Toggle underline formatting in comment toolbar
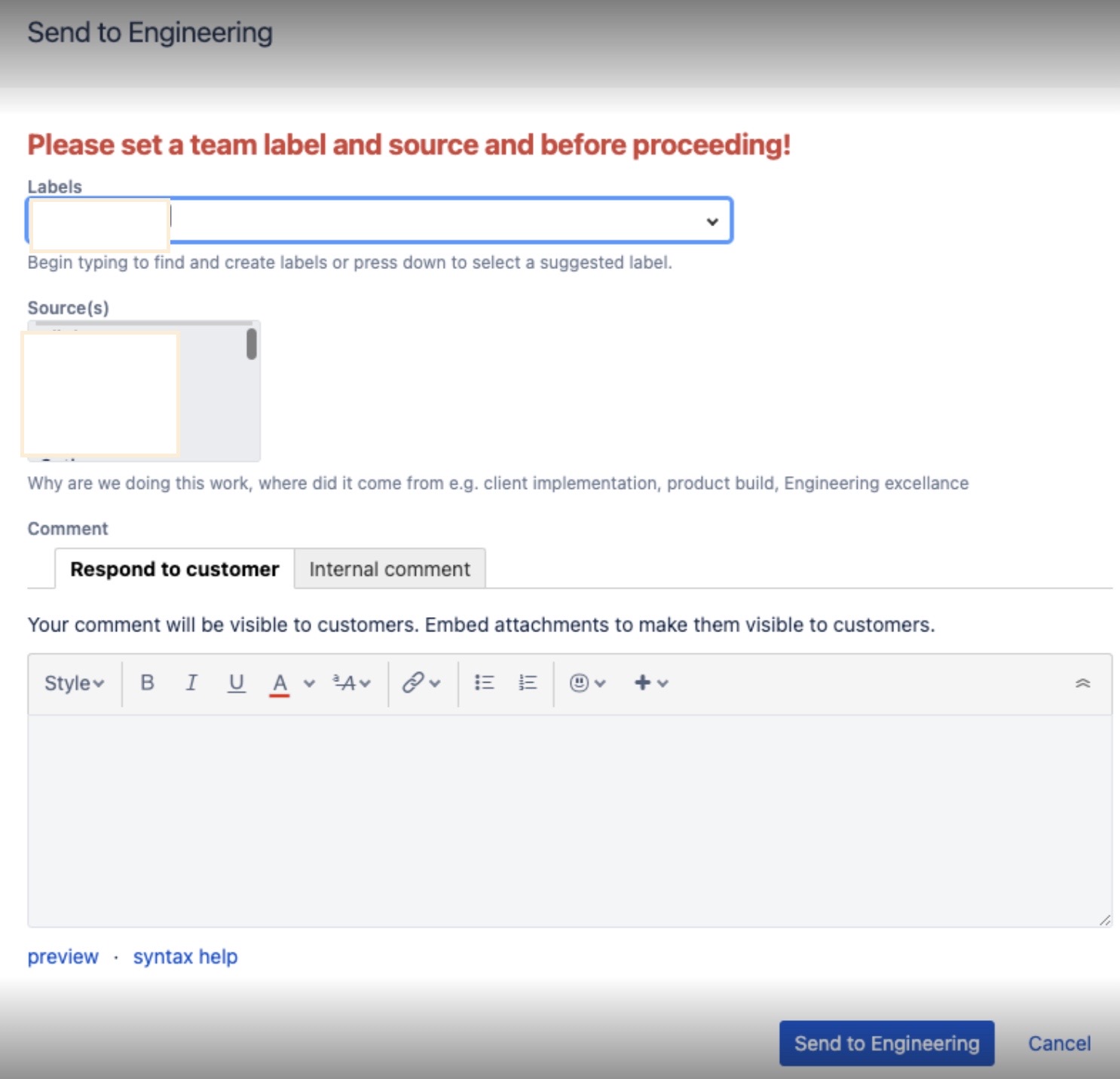Image resolution: width=1120 pixels, height=1079 pixels. click(x=236, y=683)
